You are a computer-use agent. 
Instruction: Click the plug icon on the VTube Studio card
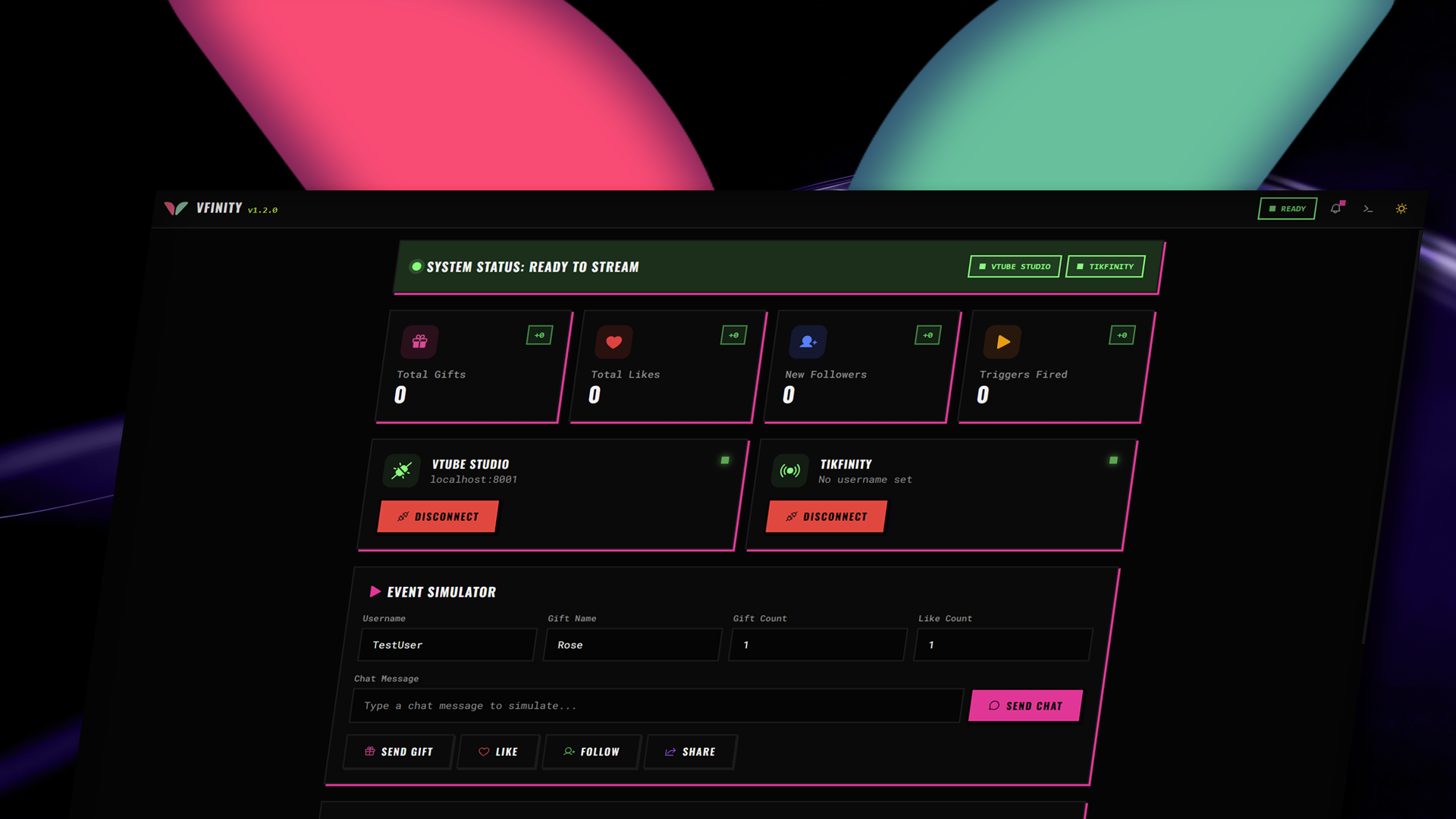[400, 470]
